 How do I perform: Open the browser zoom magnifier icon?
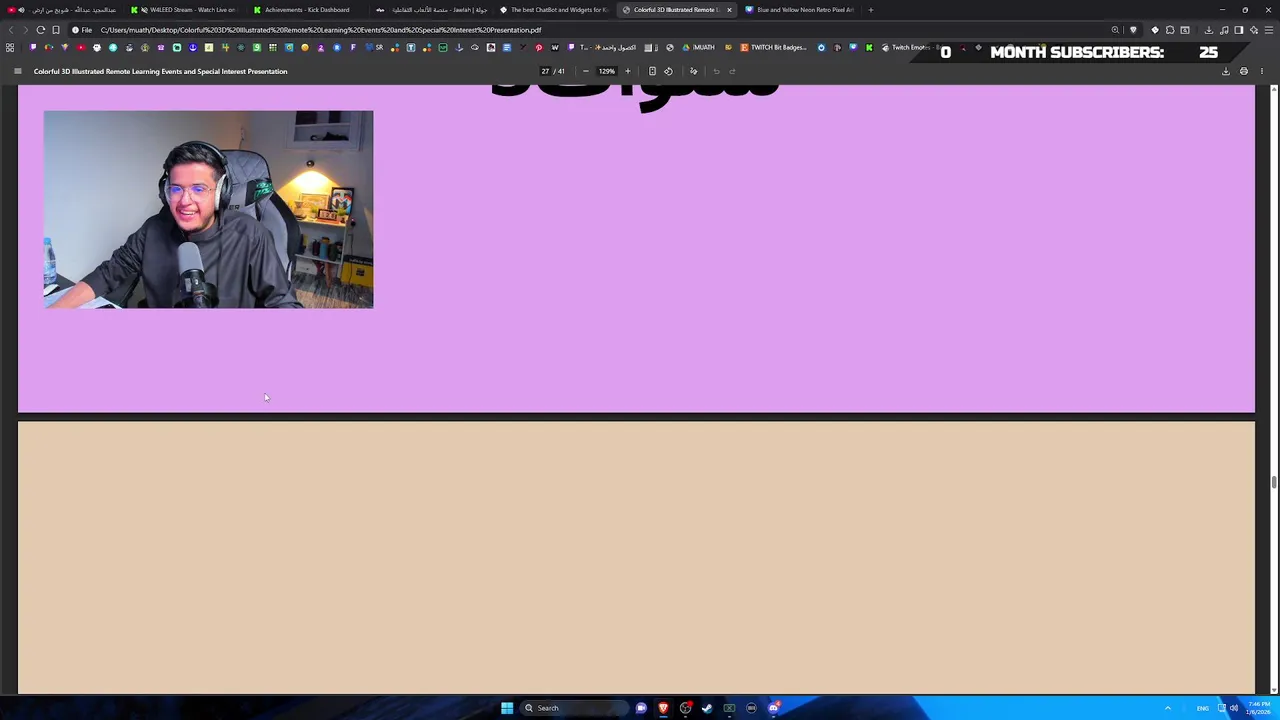(1115, 30)
